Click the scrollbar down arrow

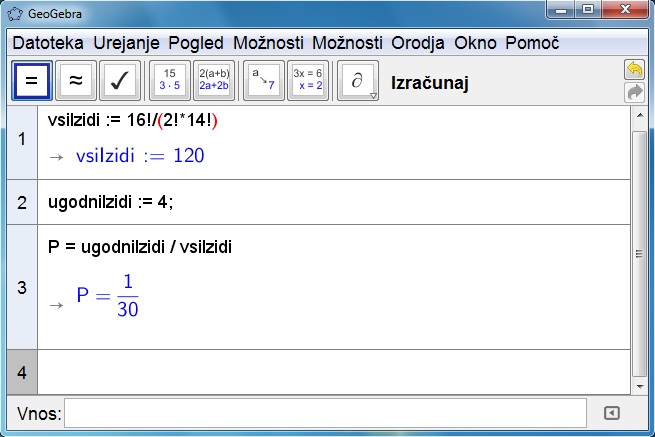[x=640, y=386]
